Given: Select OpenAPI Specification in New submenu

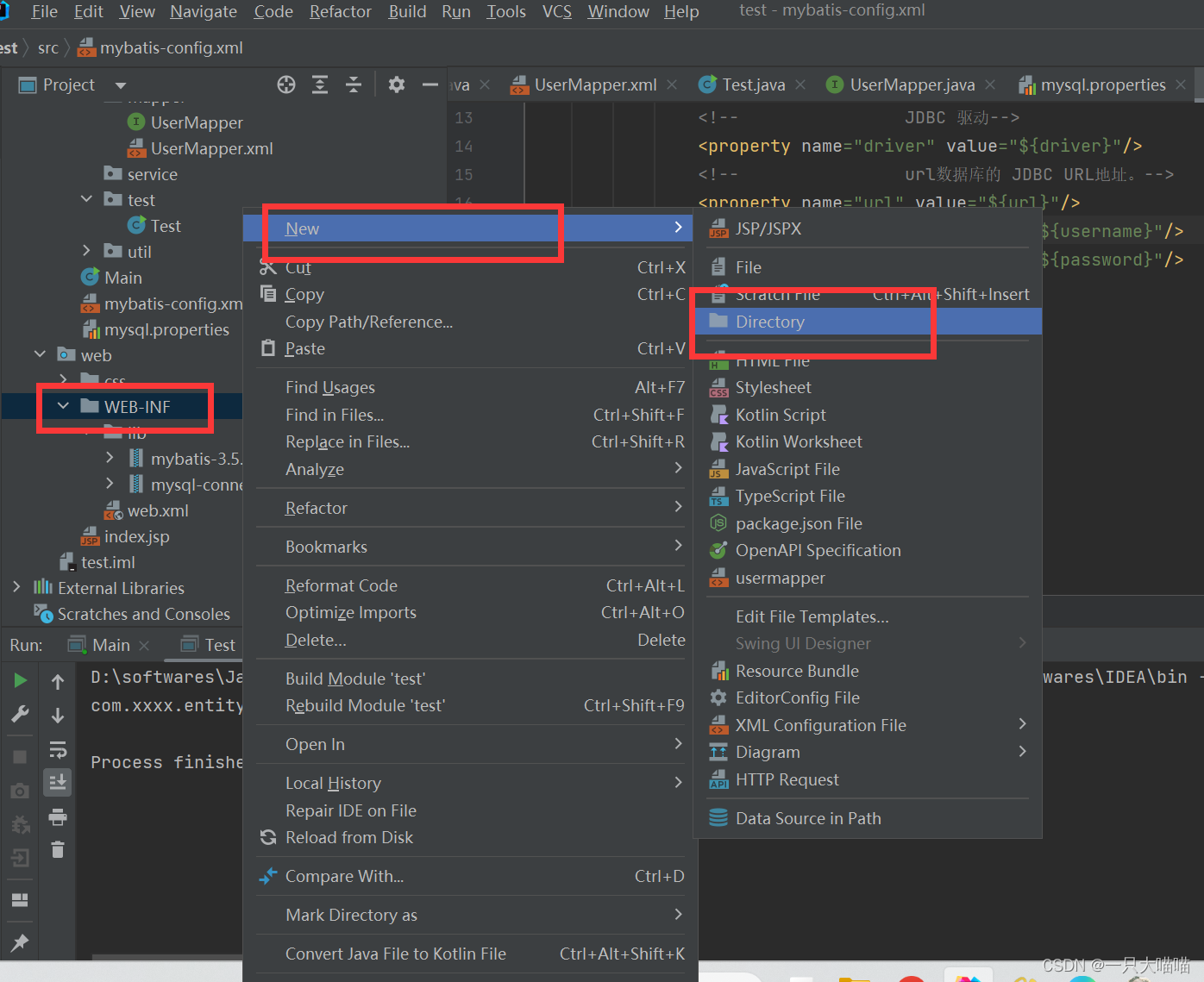Looking at the screenshot, I should (x=868, y=550).
